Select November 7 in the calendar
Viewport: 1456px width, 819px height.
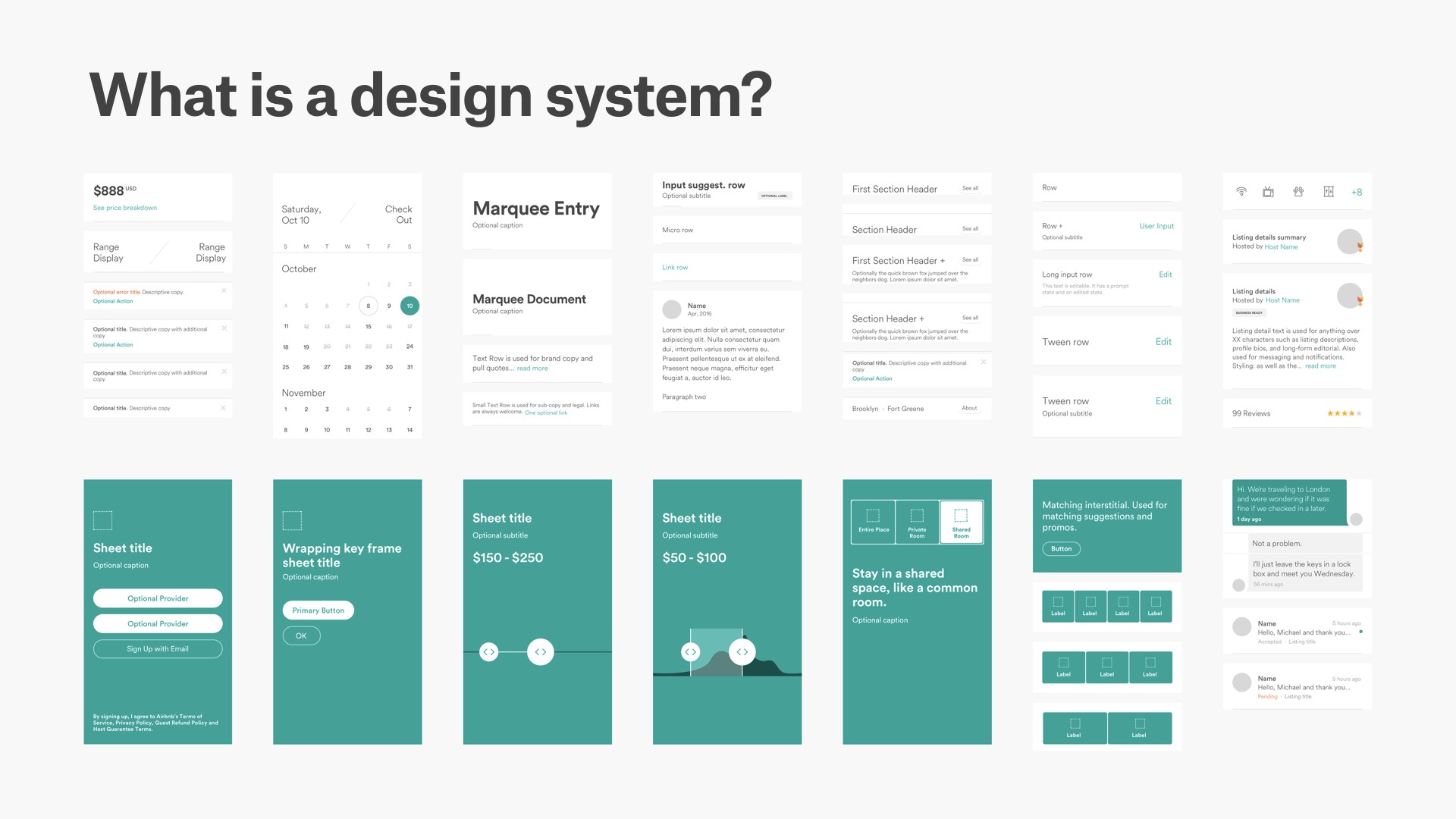[409, 409]
